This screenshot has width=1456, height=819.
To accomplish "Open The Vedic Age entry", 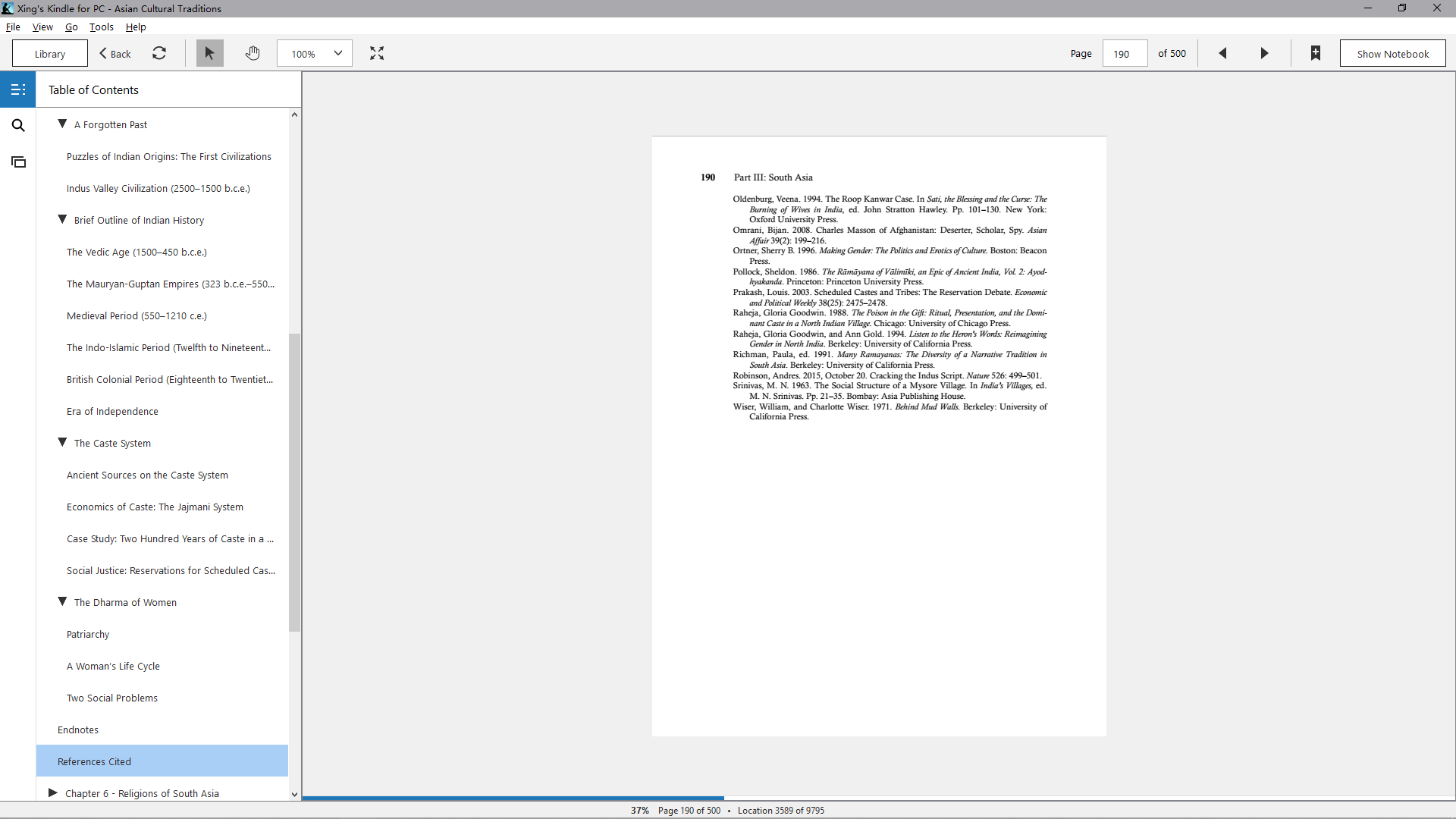I will [x=136, y=252].
